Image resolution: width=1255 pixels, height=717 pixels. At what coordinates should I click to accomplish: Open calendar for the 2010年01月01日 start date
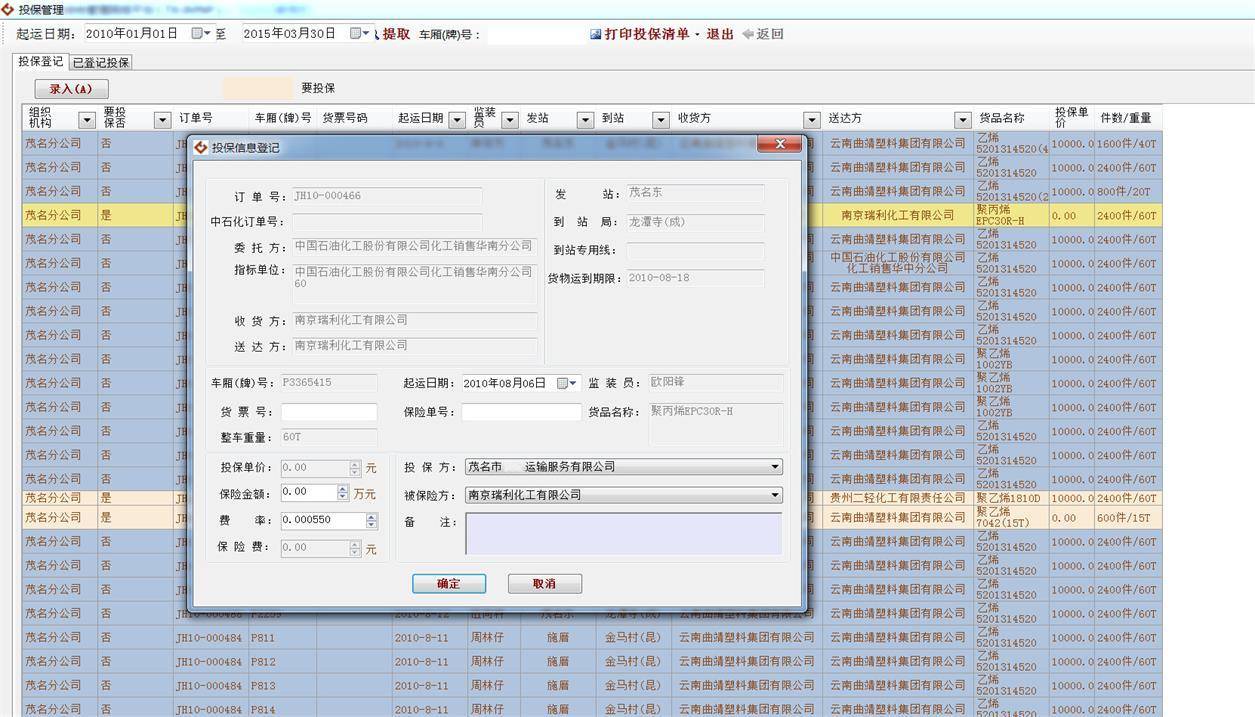pos(201,33)
